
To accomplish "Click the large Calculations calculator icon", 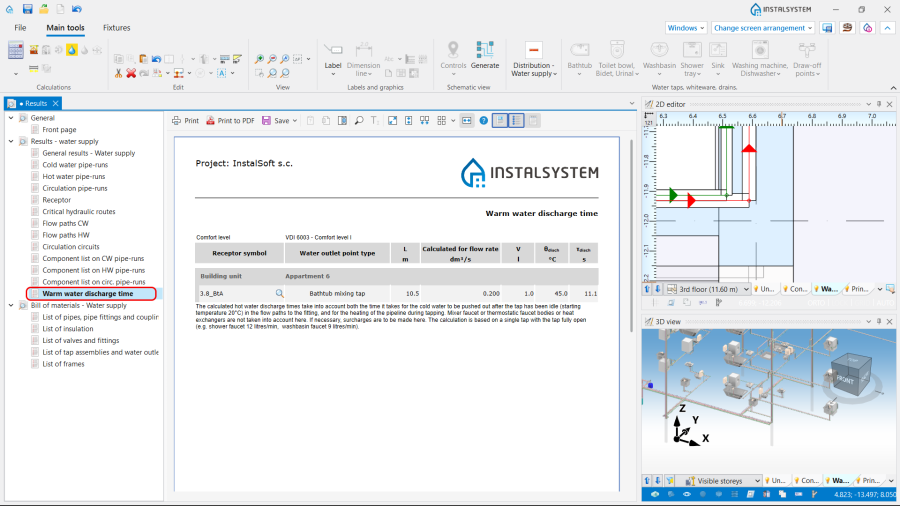I will click(15, 50).
